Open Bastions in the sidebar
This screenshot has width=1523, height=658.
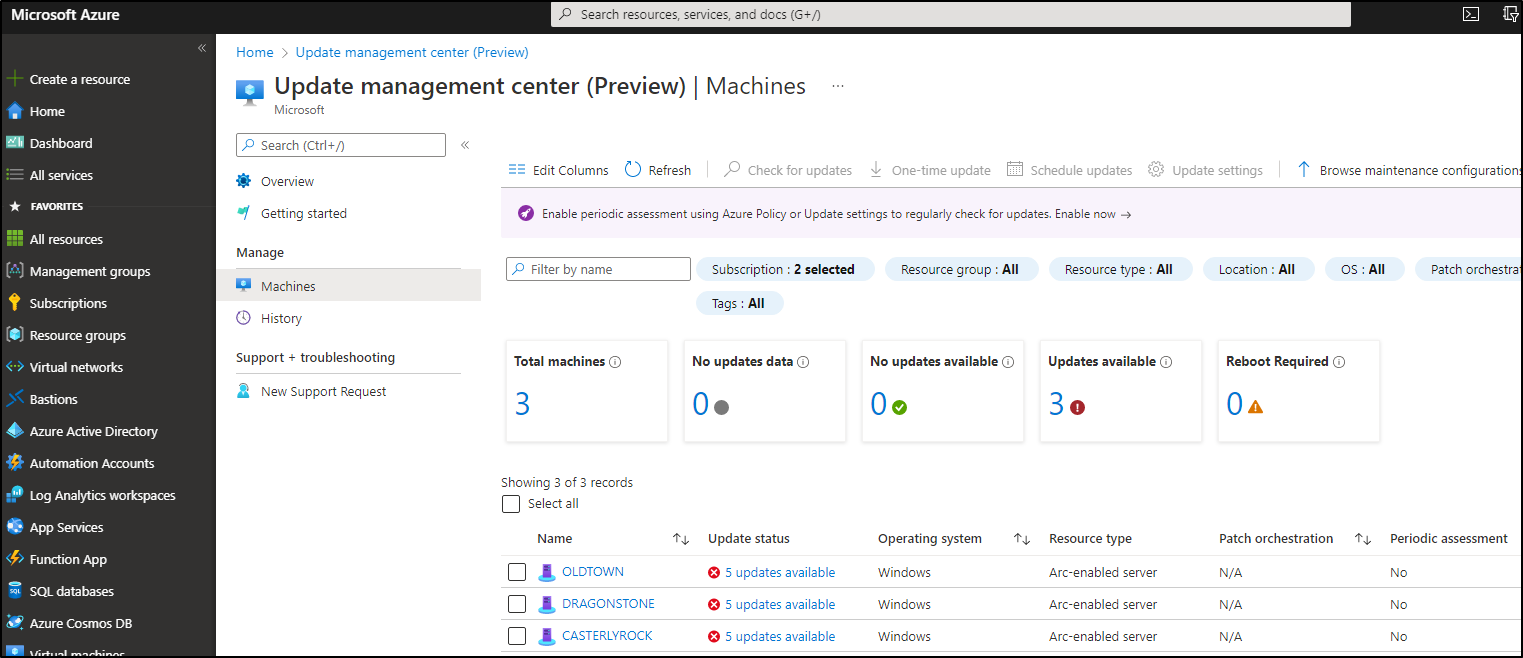(53, 399)
